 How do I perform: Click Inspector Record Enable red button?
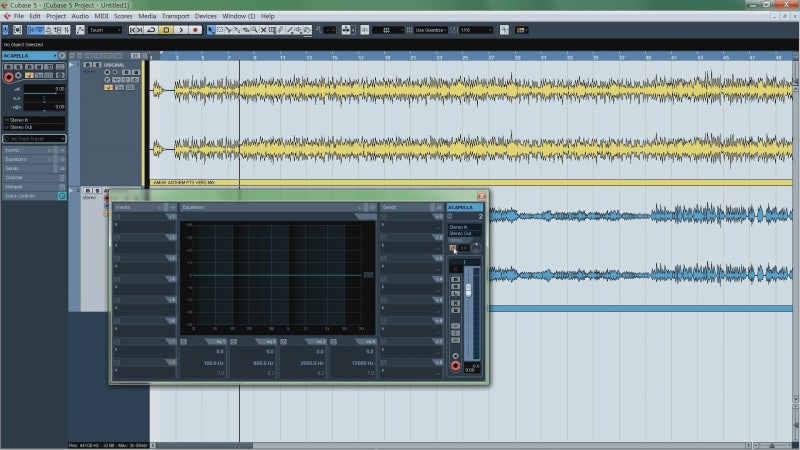point(8,77)
